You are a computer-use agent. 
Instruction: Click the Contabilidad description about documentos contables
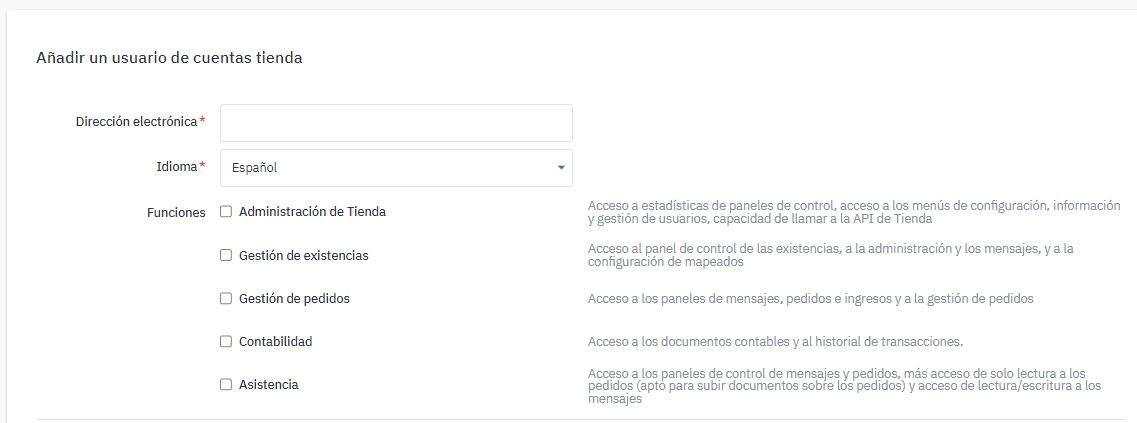click(775, 342)
